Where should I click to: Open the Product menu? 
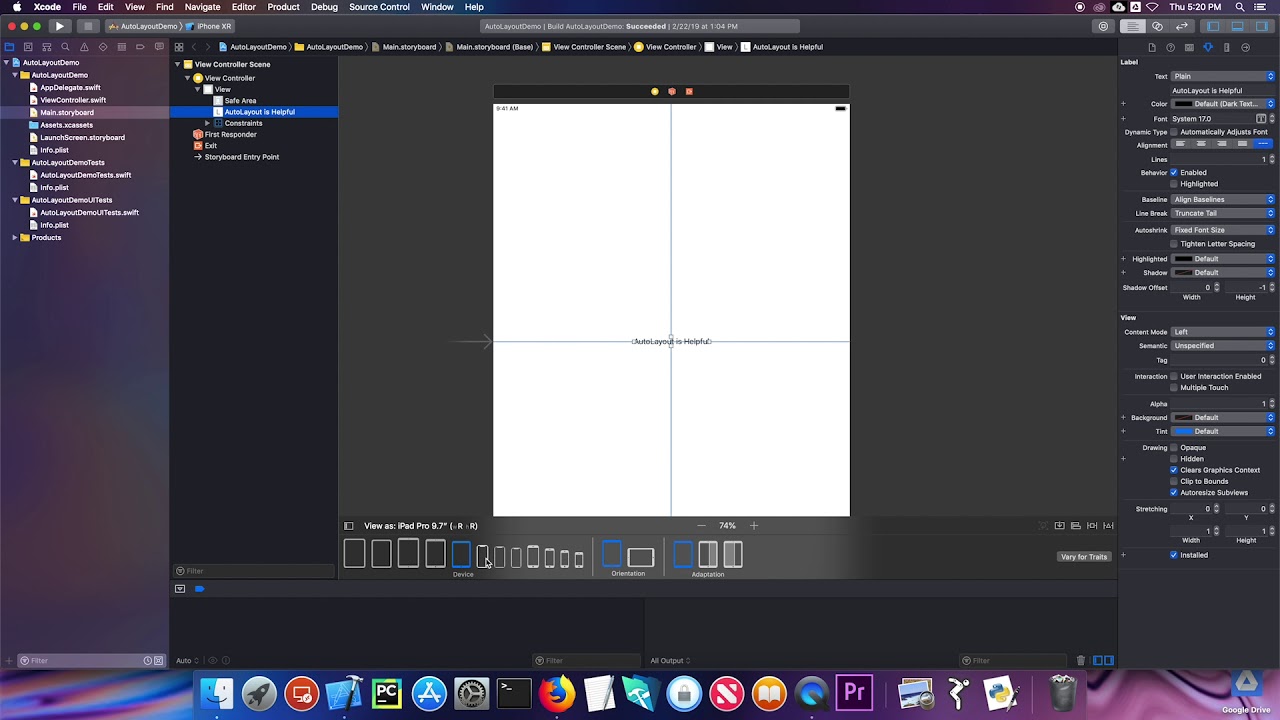click(x=283, y=7)
